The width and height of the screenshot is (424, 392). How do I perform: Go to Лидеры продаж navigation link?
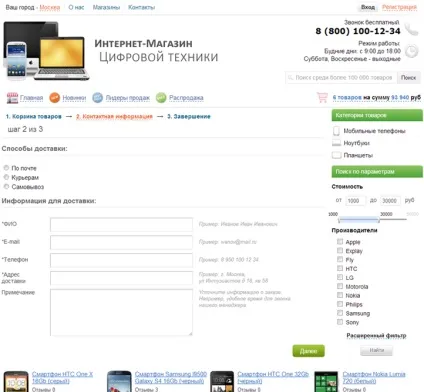128,98
